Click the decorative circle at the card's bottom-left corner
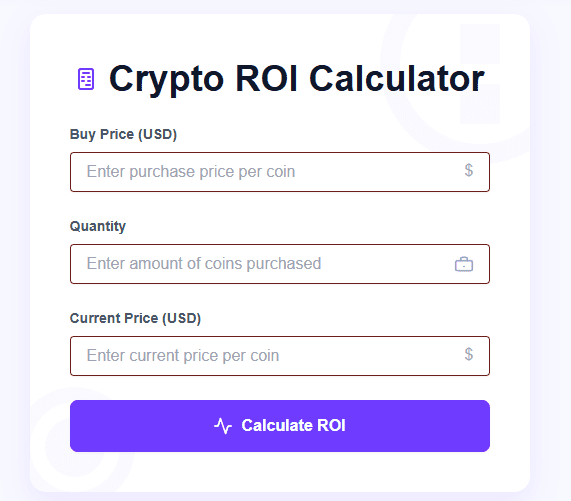Viewport: 571px width, 501px height. (x=78, y=442)
